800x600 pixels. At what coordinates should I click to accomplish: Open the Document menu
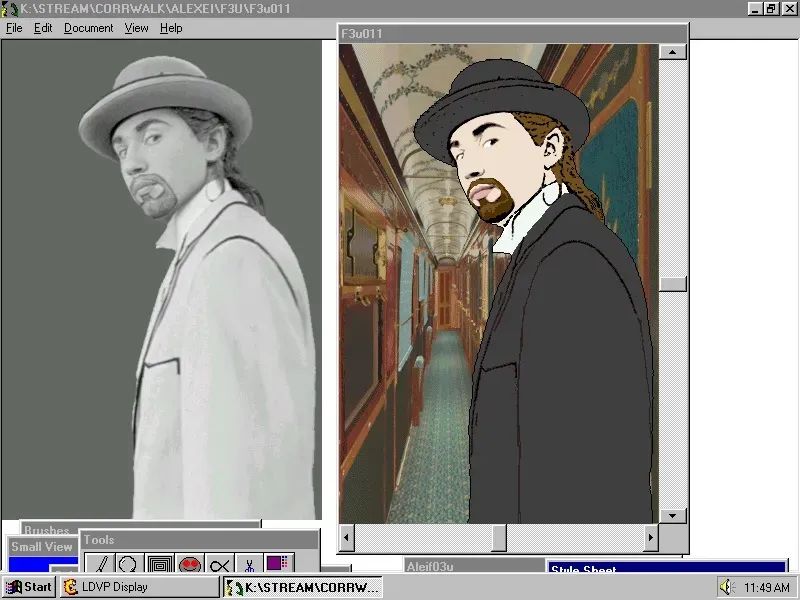coord(88,28)
